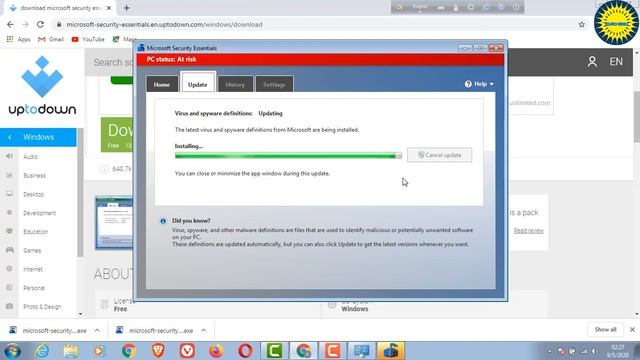Click the Microsoft Security Essentials title icon

(x=141, y=48)
